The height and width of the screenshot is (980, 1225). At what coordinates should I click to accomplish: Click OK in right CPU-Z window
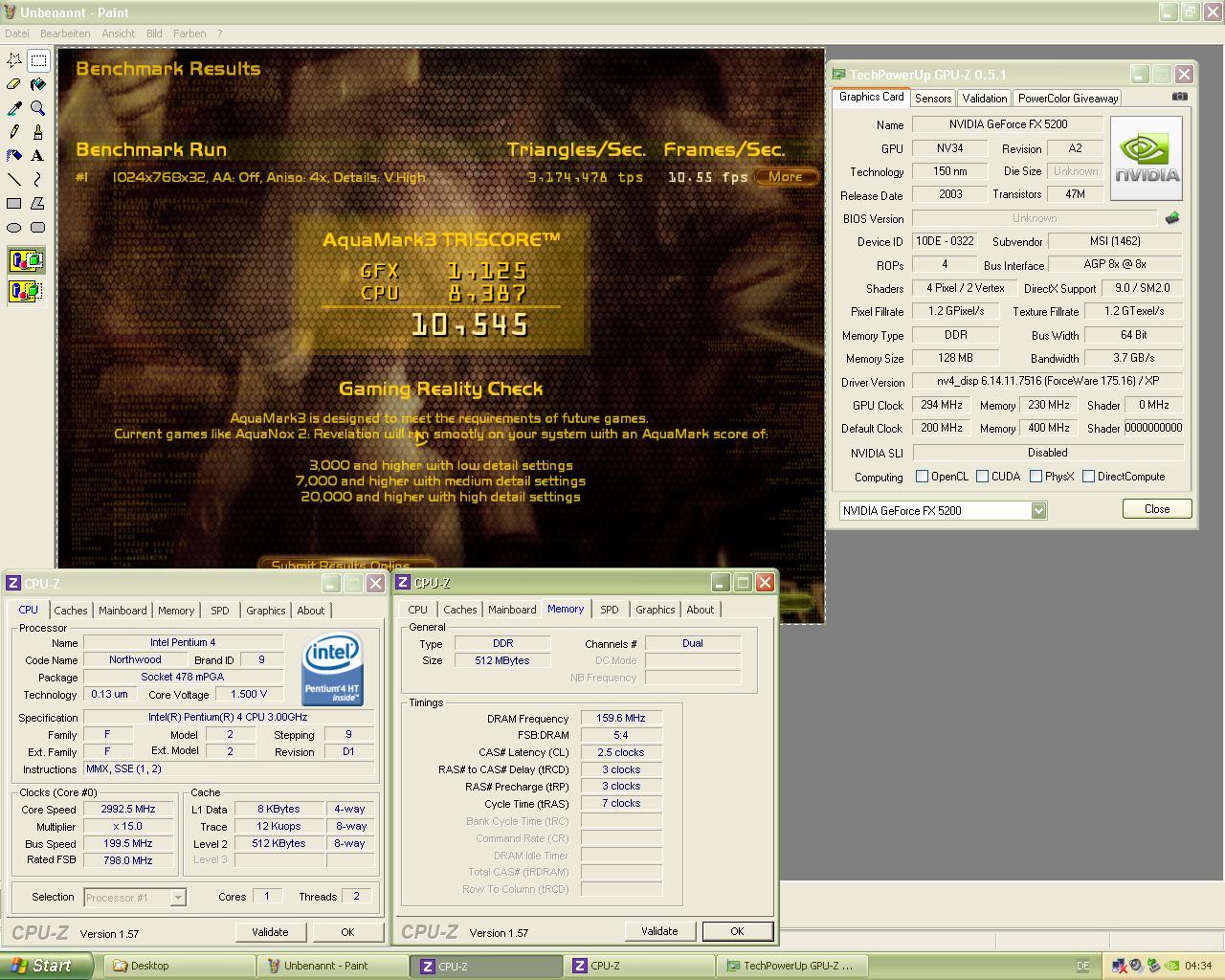tap(737, 931)
